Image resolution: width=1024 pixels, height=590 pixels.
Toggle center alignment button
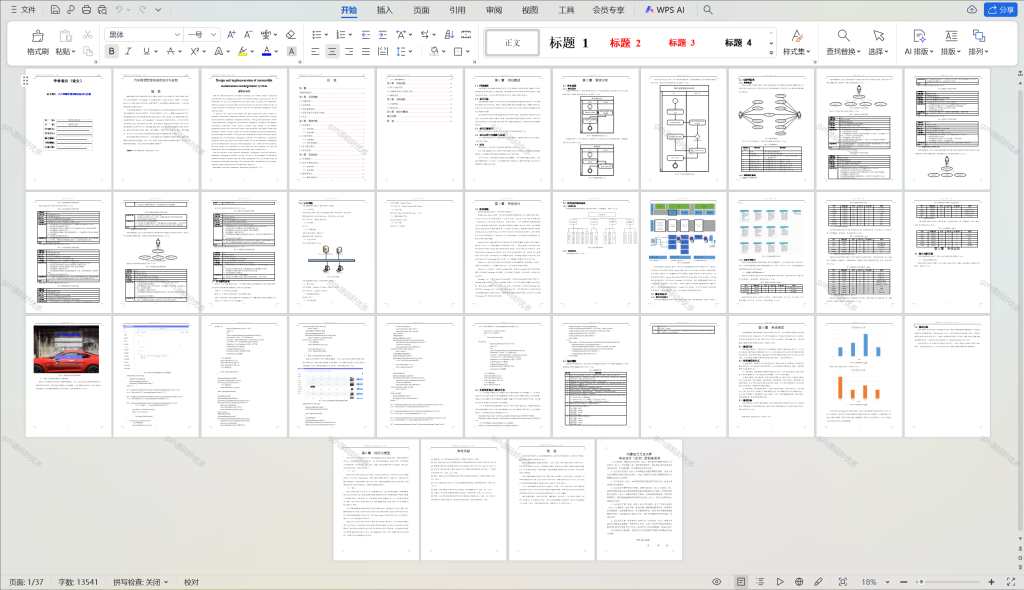(332, 51)
